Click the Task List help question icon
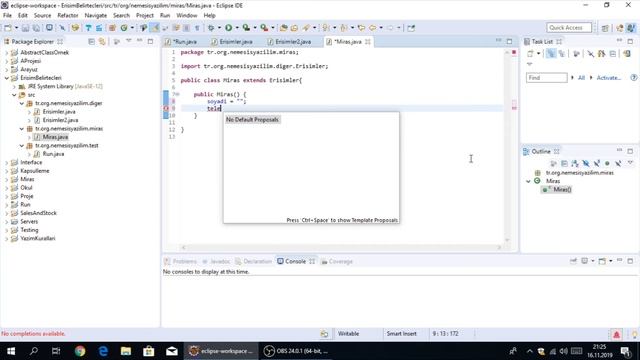 (633, 78)
